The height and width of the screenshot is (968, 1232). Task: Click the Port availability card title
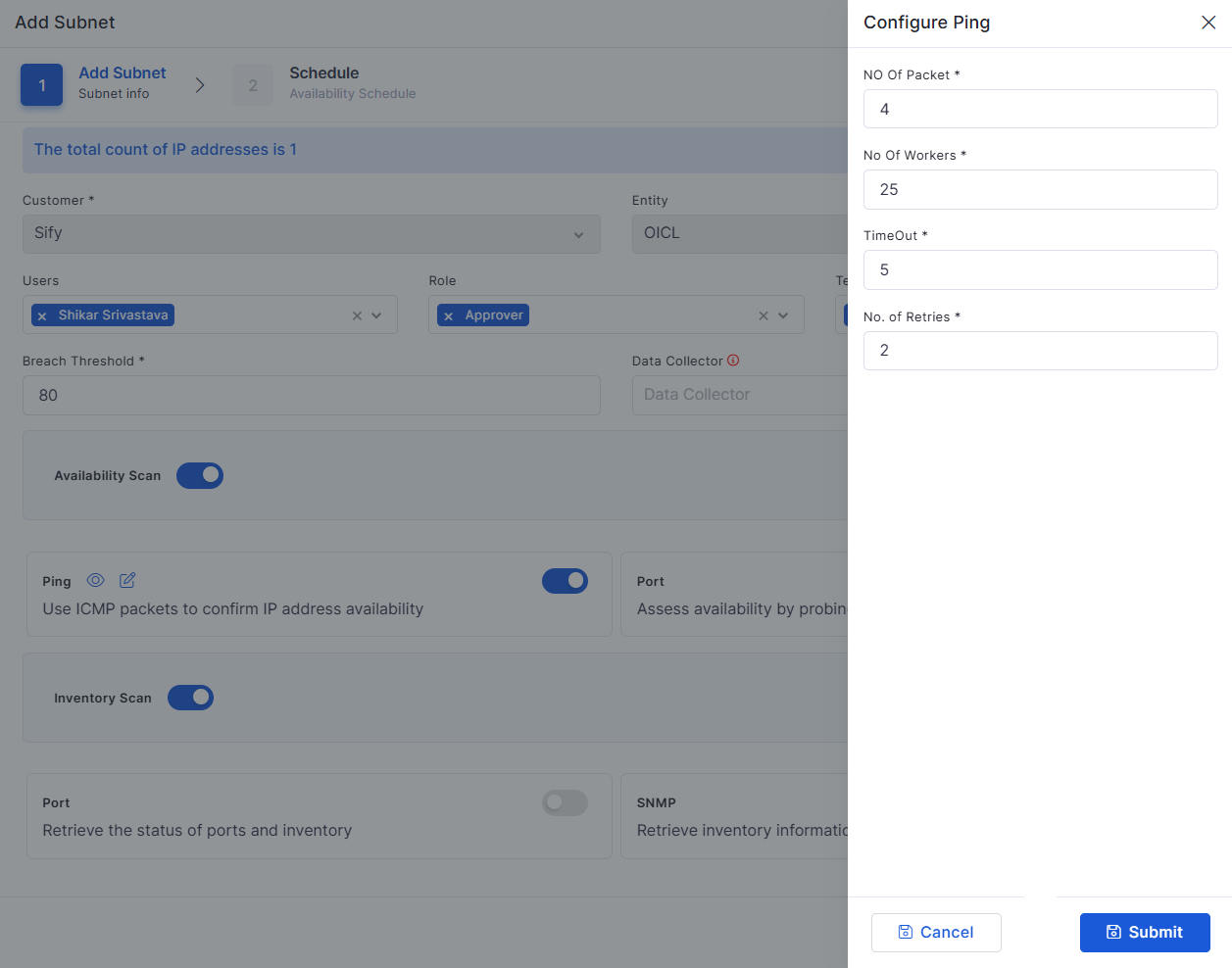(651, 581)
